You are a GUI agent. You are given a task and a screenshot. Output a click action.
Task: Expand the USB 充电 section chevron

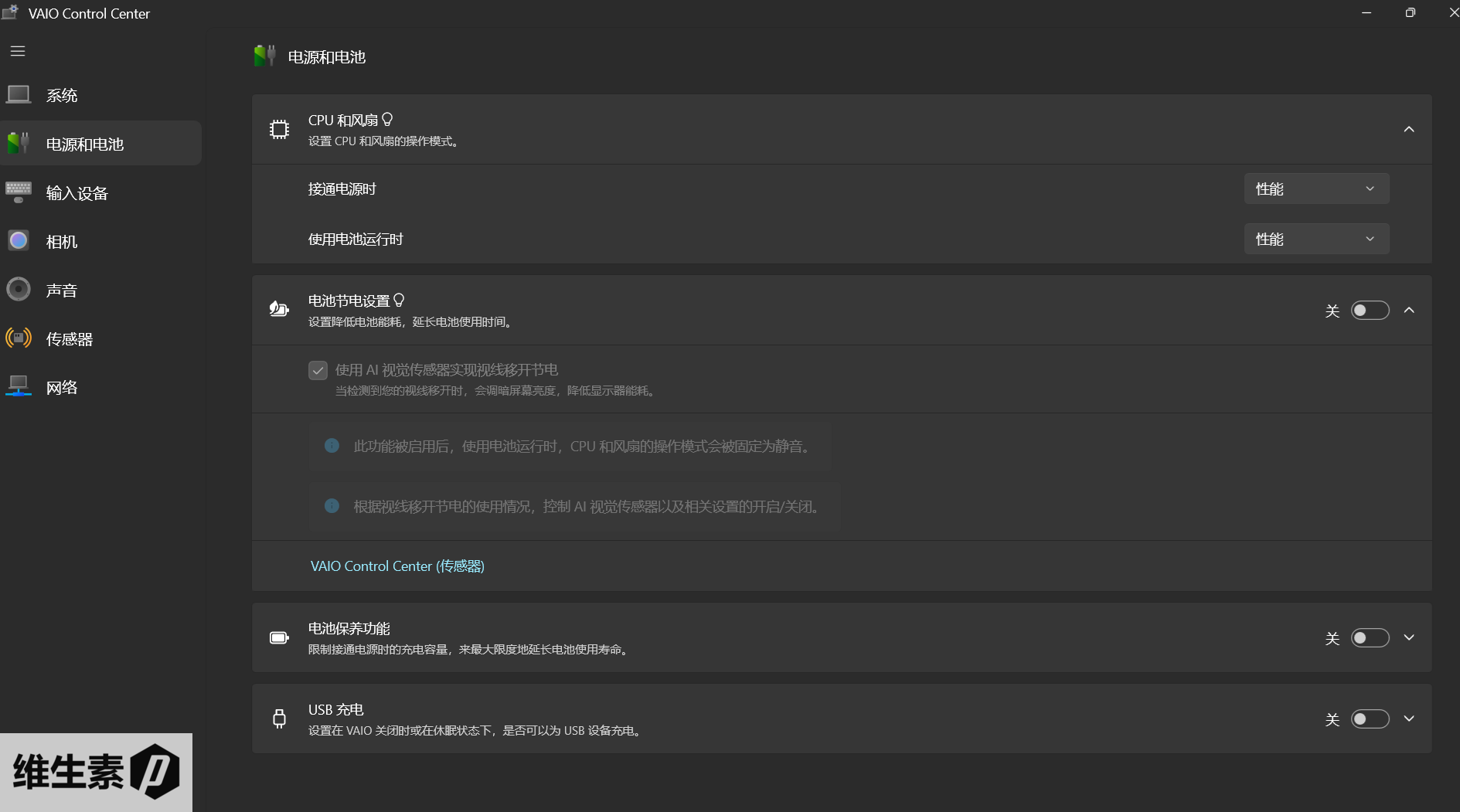point(1409,719)
